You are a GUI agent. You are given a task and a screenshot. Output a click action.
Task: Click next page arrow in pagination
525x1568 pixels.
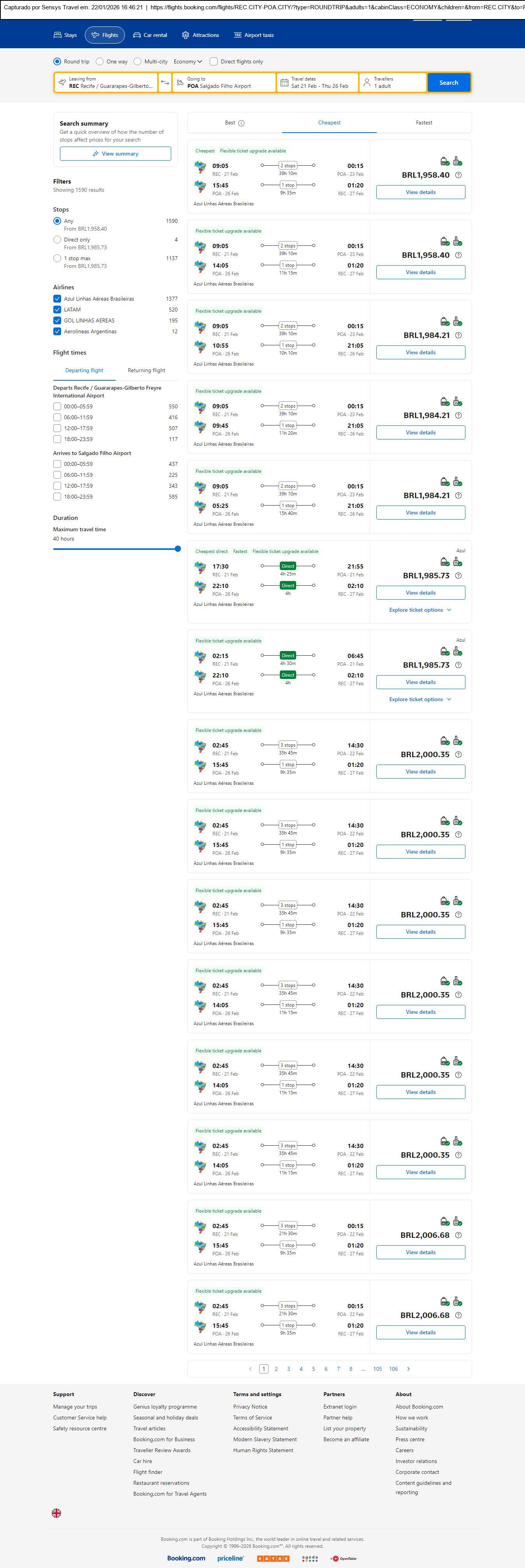pyautogui.click(x=408, y=1369)
